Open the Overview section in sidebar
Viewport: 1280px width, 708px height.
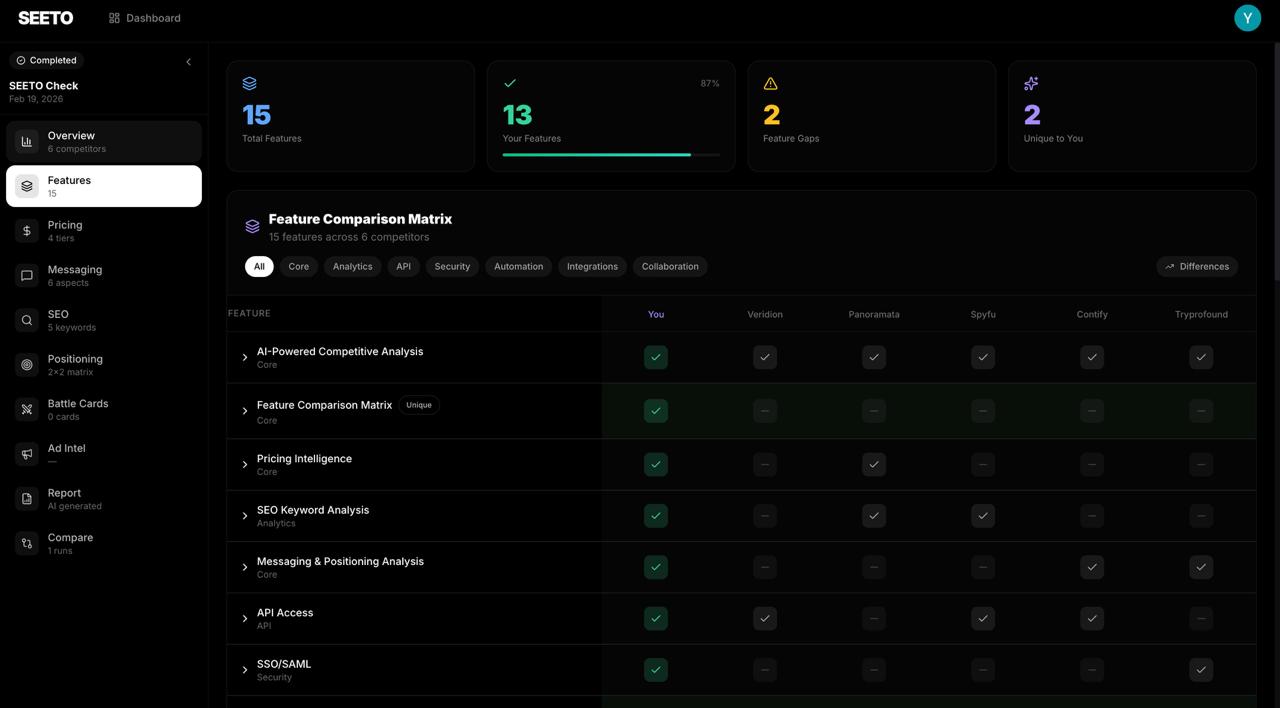click(x=70, y=139)
